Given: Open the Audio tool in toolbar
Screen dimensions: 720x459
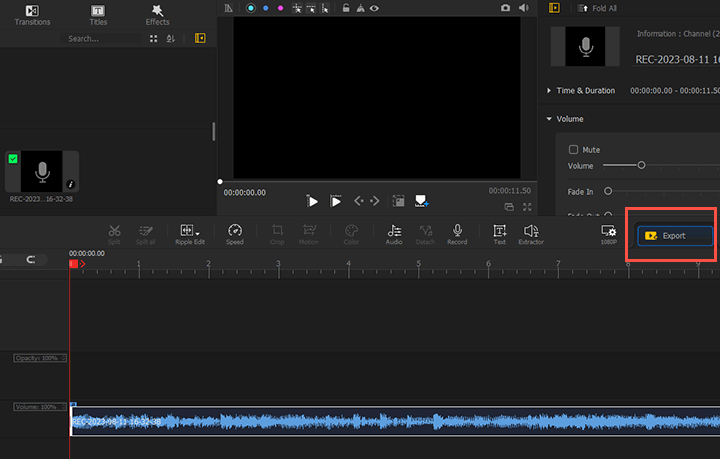Looking at the screenshot, I should 394,231.
